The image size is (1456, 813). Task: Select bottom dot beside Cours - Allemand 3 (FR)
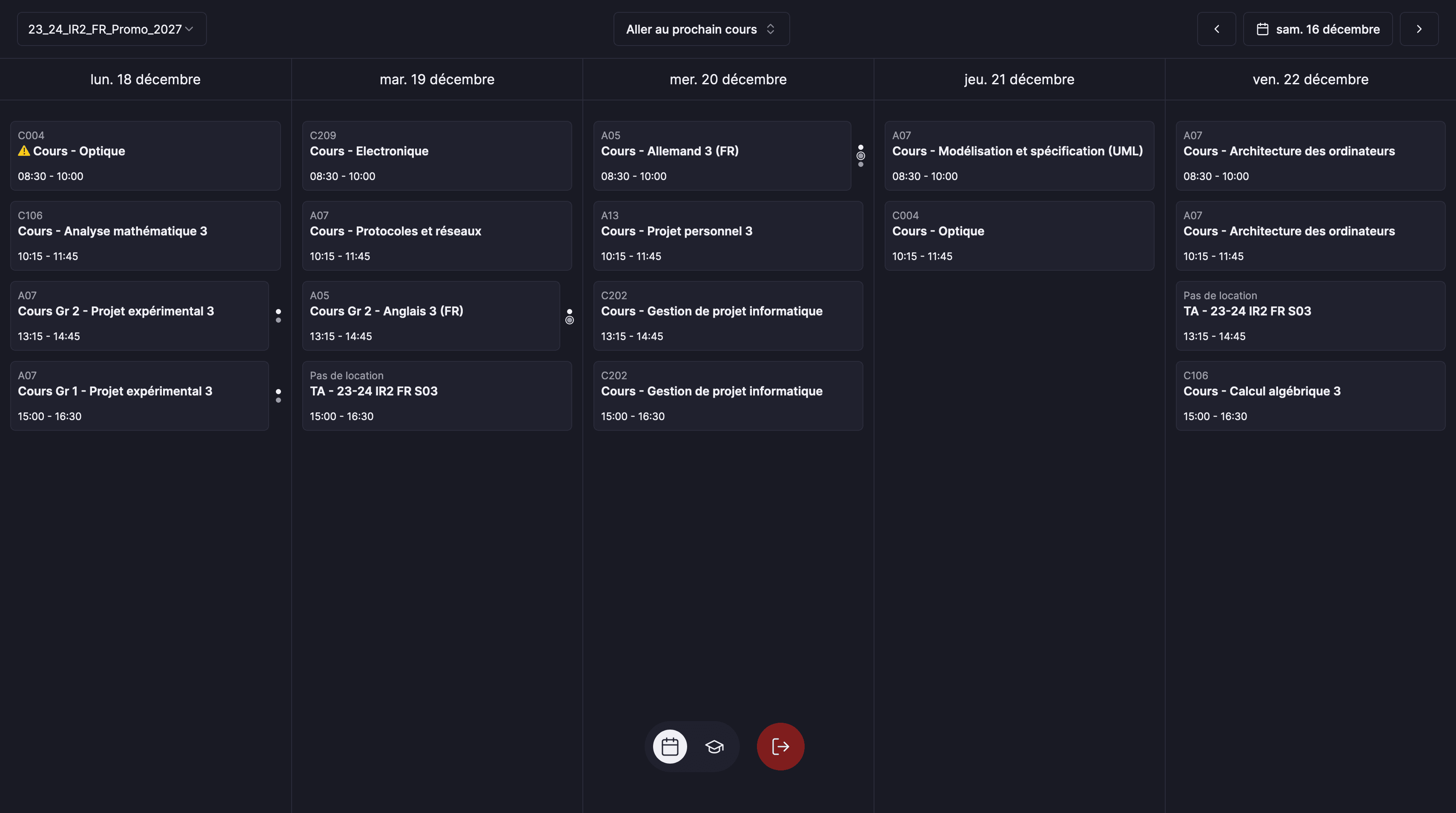coord(860,164)
